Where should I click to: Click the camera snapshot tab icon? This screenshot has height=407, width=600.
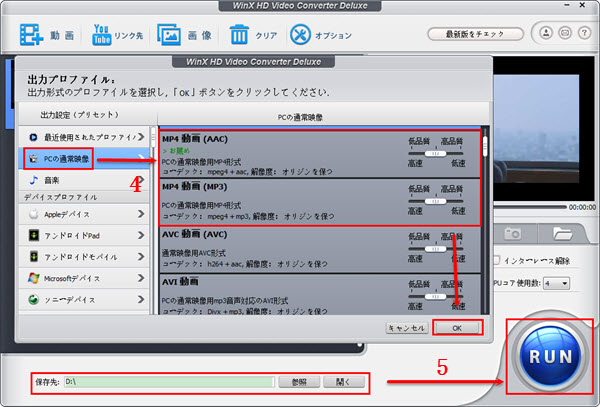click(x=512, y=233)
